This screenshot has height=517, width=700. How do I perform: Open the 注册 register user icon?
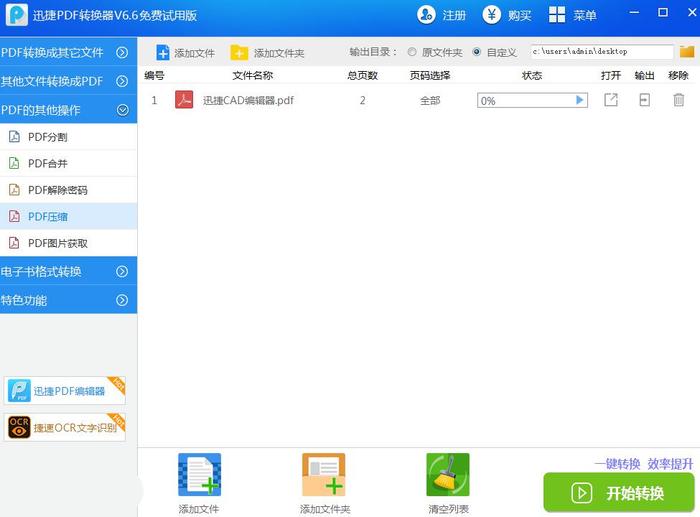[x=426, y=15]
